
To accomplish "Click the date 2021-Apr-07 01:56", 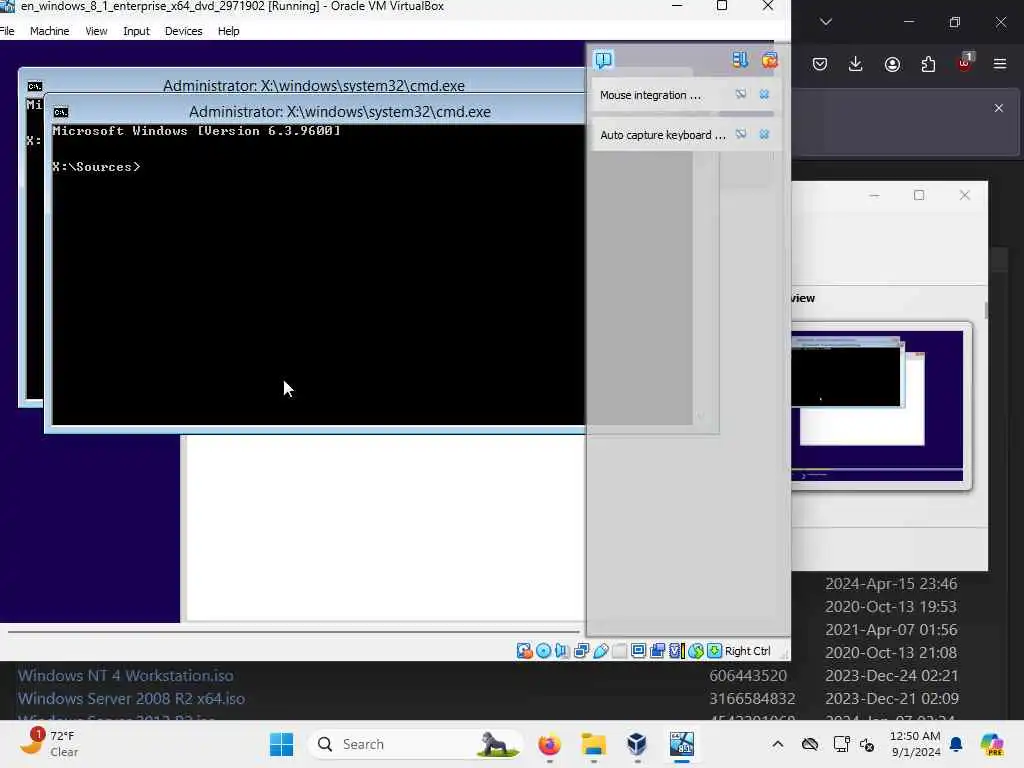I will pyautogui.click(x=891, y=630).
